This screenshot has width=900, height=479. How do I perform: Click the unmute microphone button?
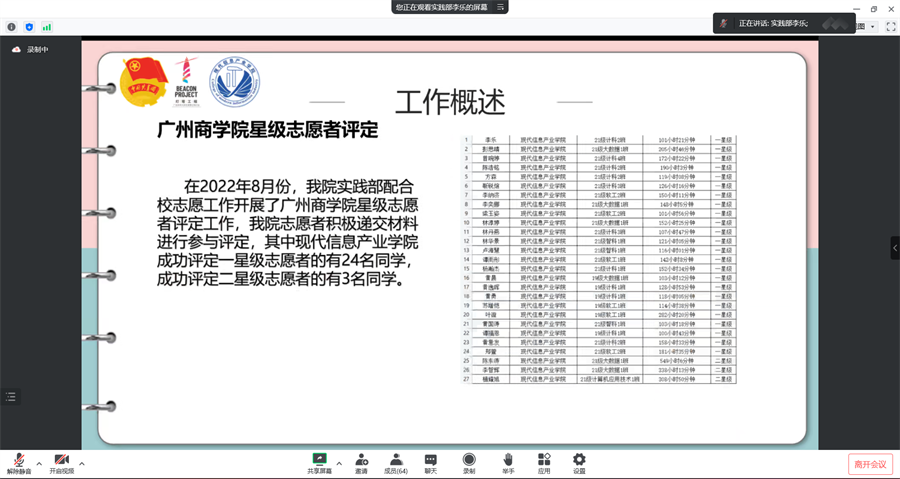click(x=19, y=461)
